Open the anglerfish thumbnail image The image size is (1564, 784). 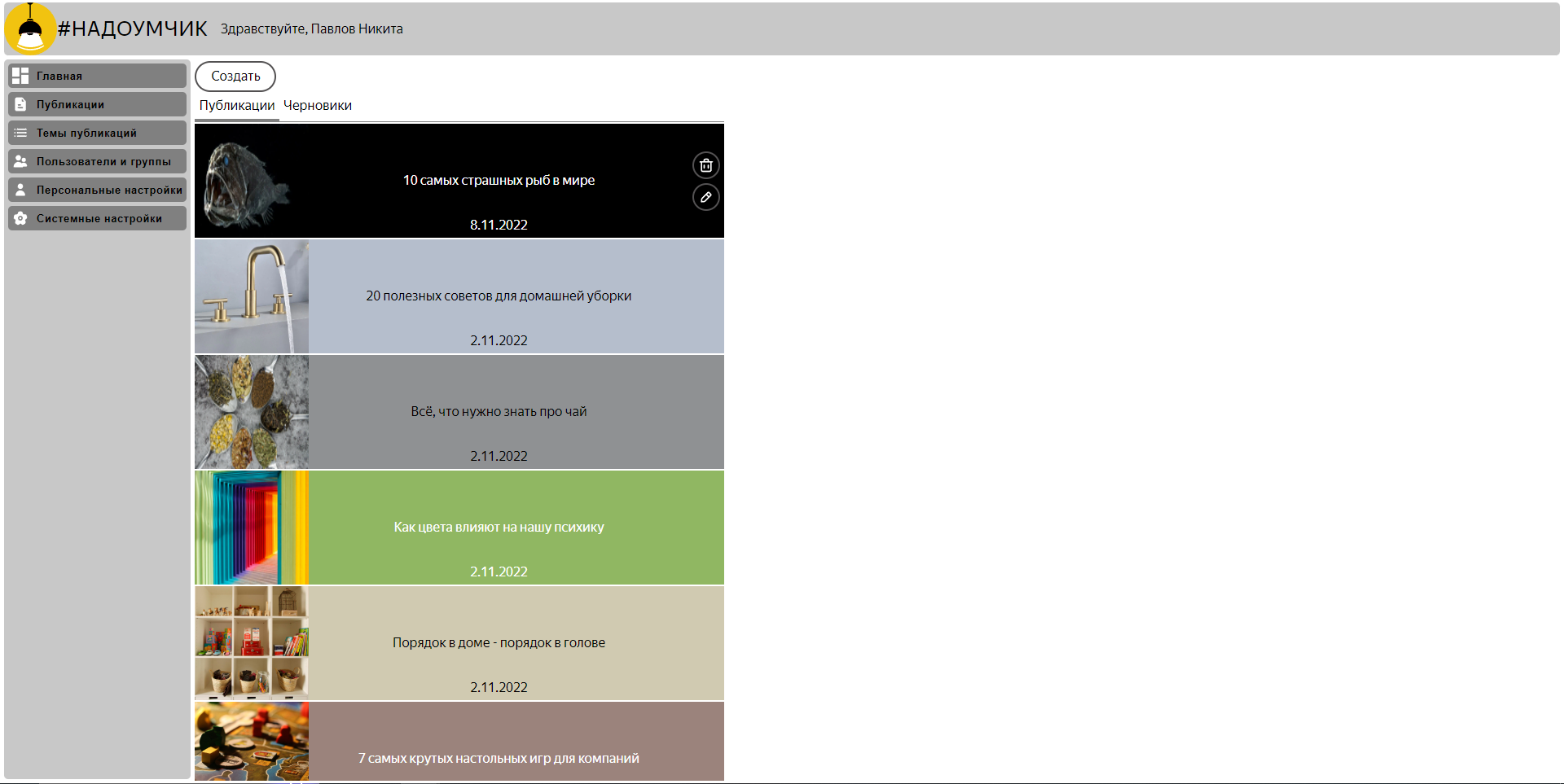[252, 181]
